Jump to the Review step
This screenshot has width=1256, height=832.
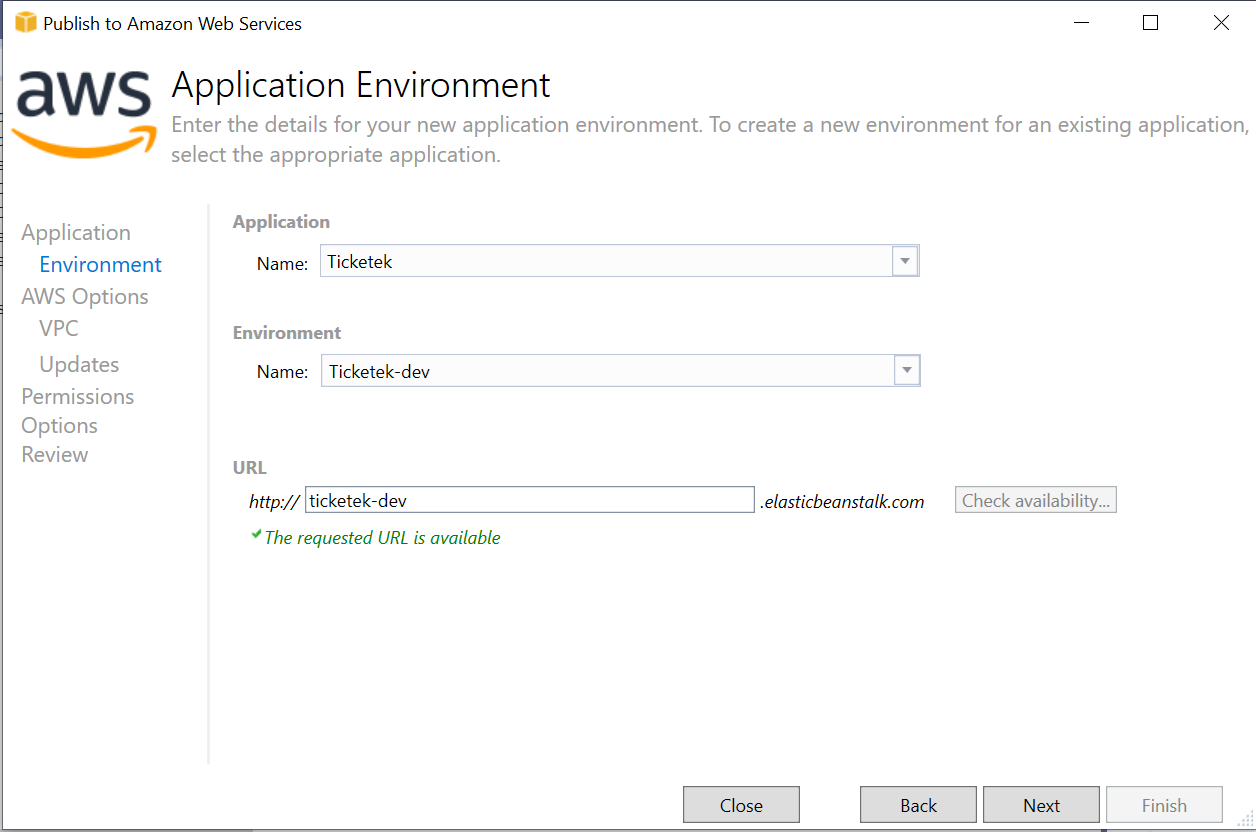(x=54, y=454)
